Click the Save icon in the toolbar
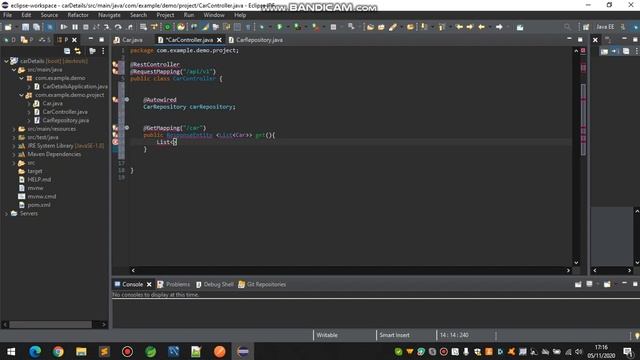Viewport: 640px width, 360px height. click(25, 27)
